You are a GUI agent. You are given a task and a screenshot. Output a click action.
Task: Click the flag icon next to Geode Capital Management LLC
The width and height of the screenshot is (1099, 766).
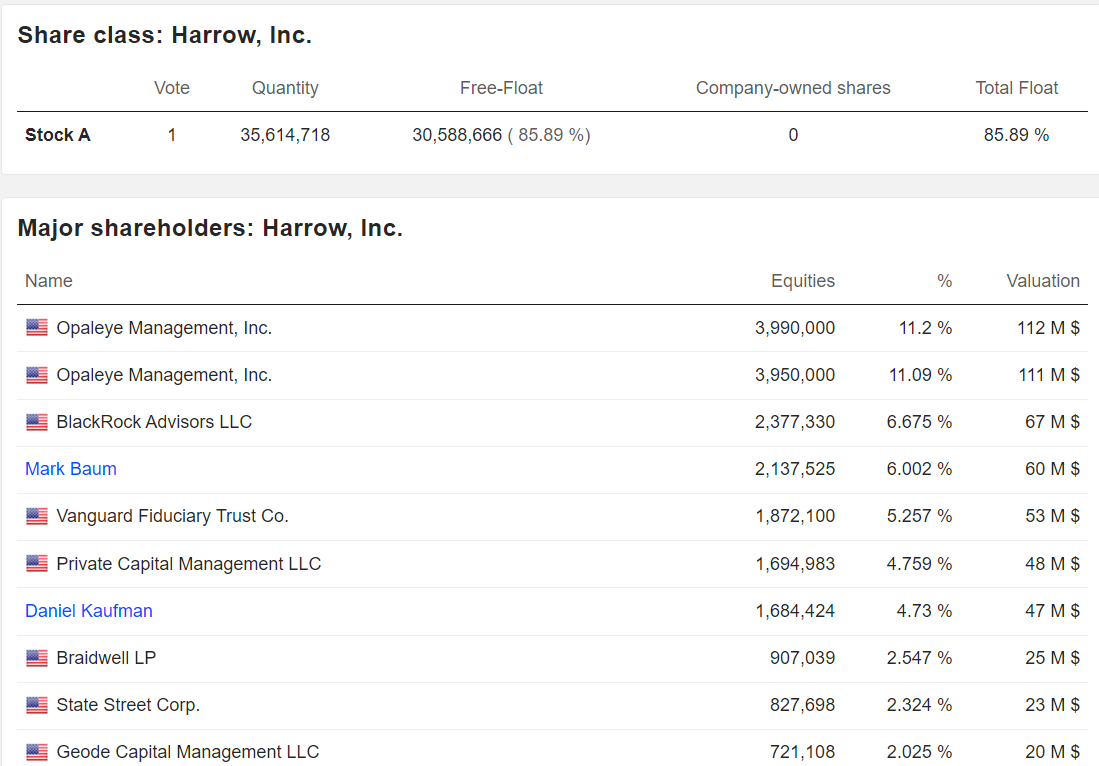tap(37, 751)
